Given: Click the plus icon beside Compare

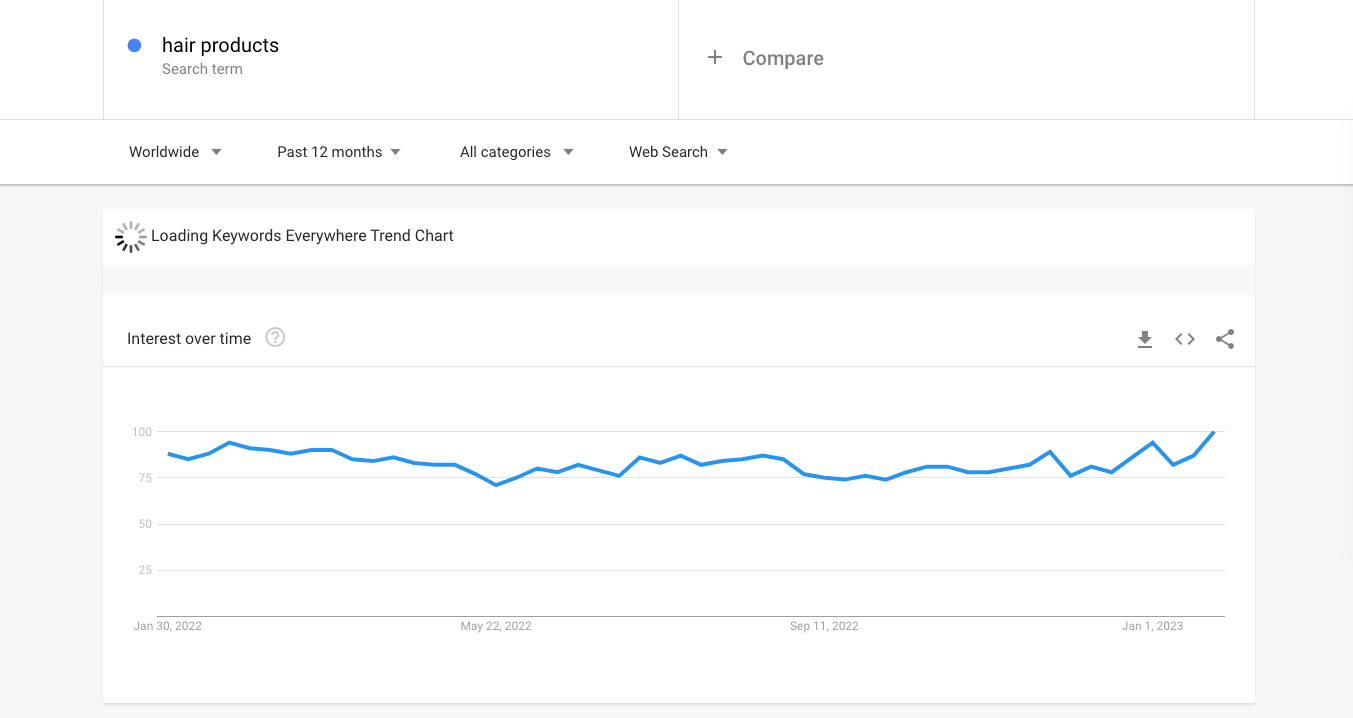Looking at the screenshot, I should point(715,58).
